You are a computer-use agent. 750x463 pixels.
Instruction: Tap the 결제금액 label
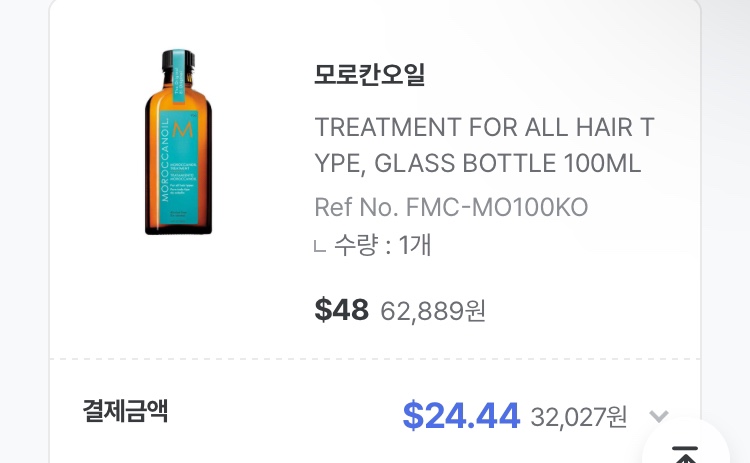pyautogui.click(x=125, y=410)
